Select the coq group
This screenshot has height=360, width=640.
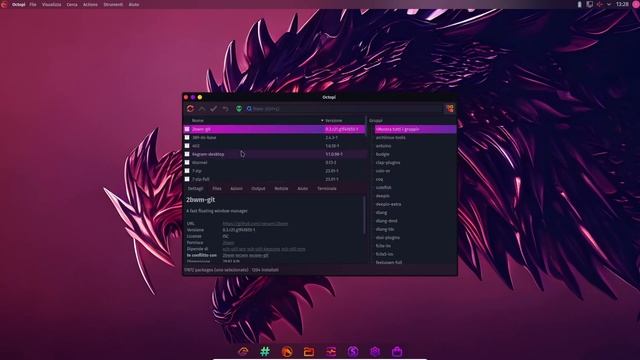coord(379,179)
